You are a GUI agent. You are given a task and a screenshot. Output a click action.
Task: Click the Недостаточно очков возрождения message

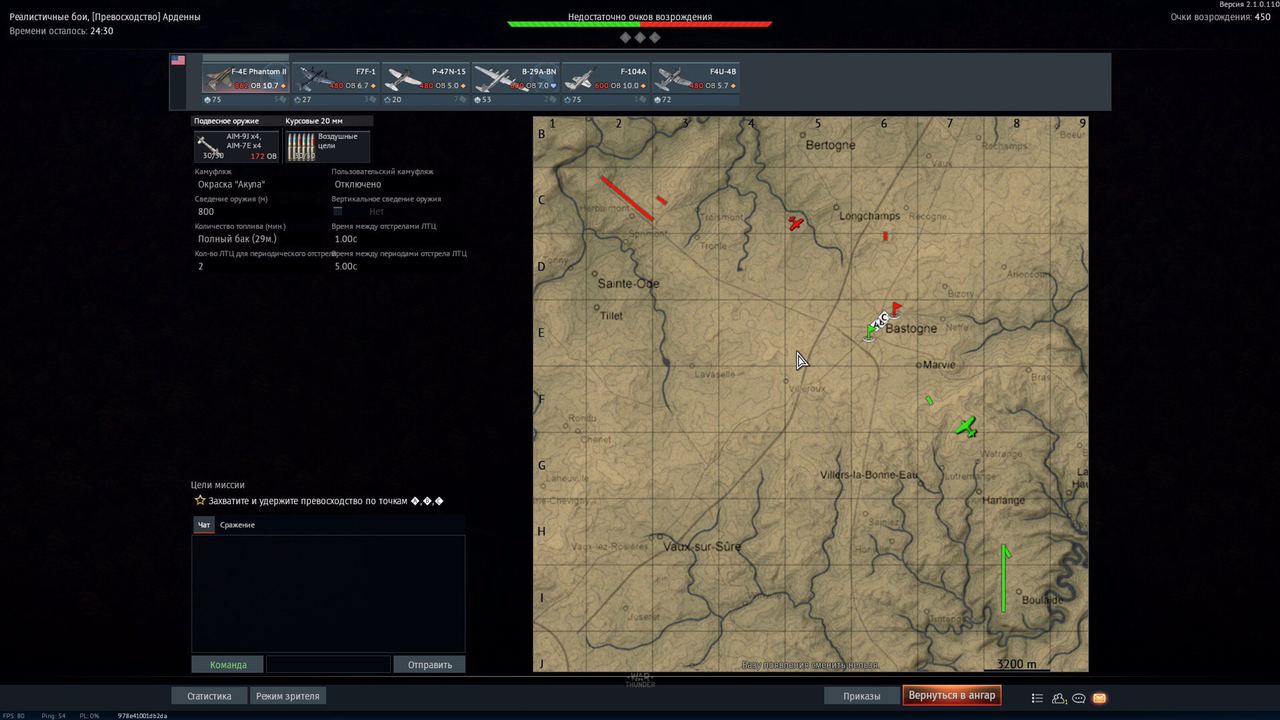(640, 16)
